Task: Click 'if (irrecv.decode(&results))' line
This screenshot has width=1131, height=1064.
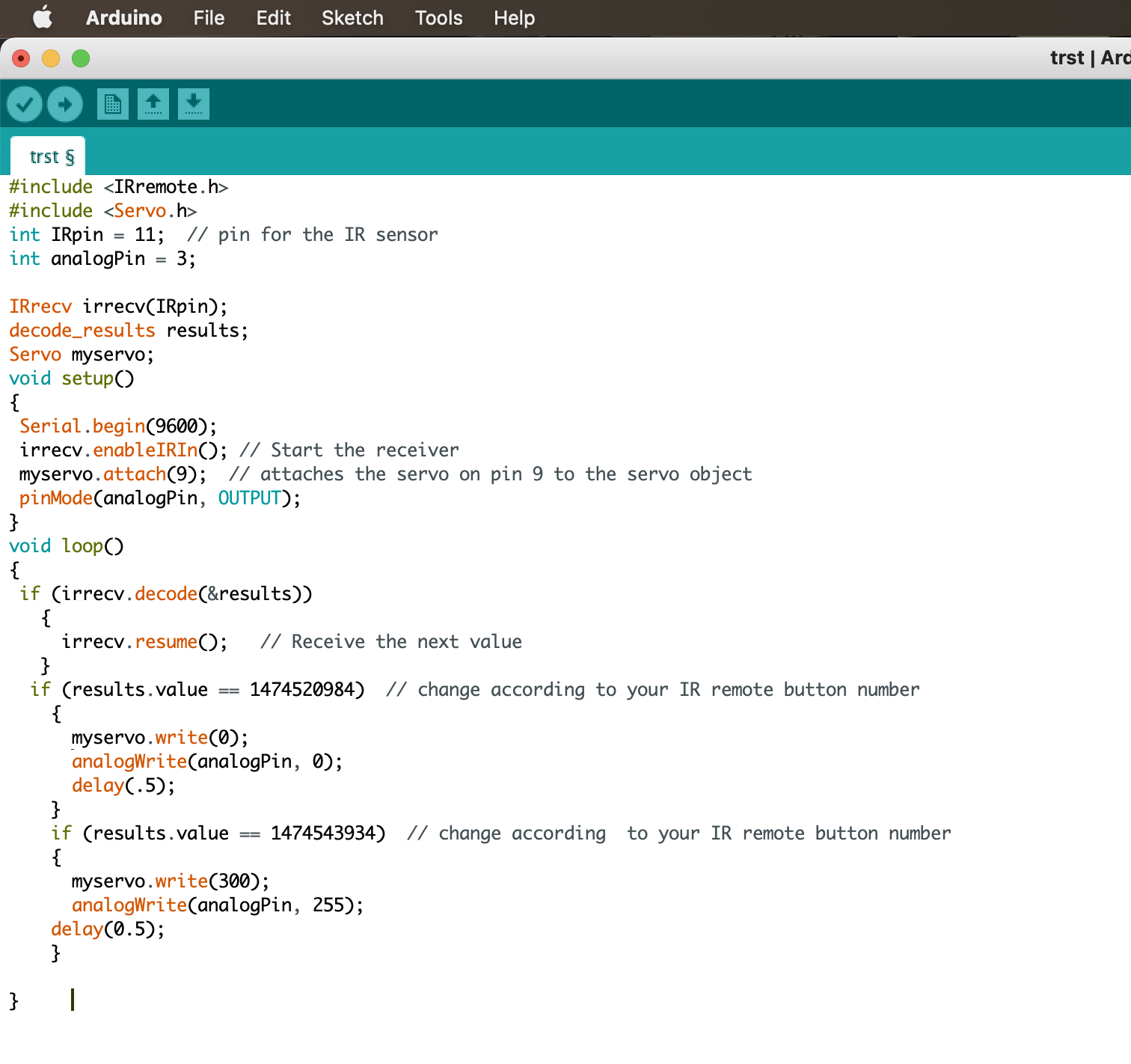Action: [x=166, y=594]
